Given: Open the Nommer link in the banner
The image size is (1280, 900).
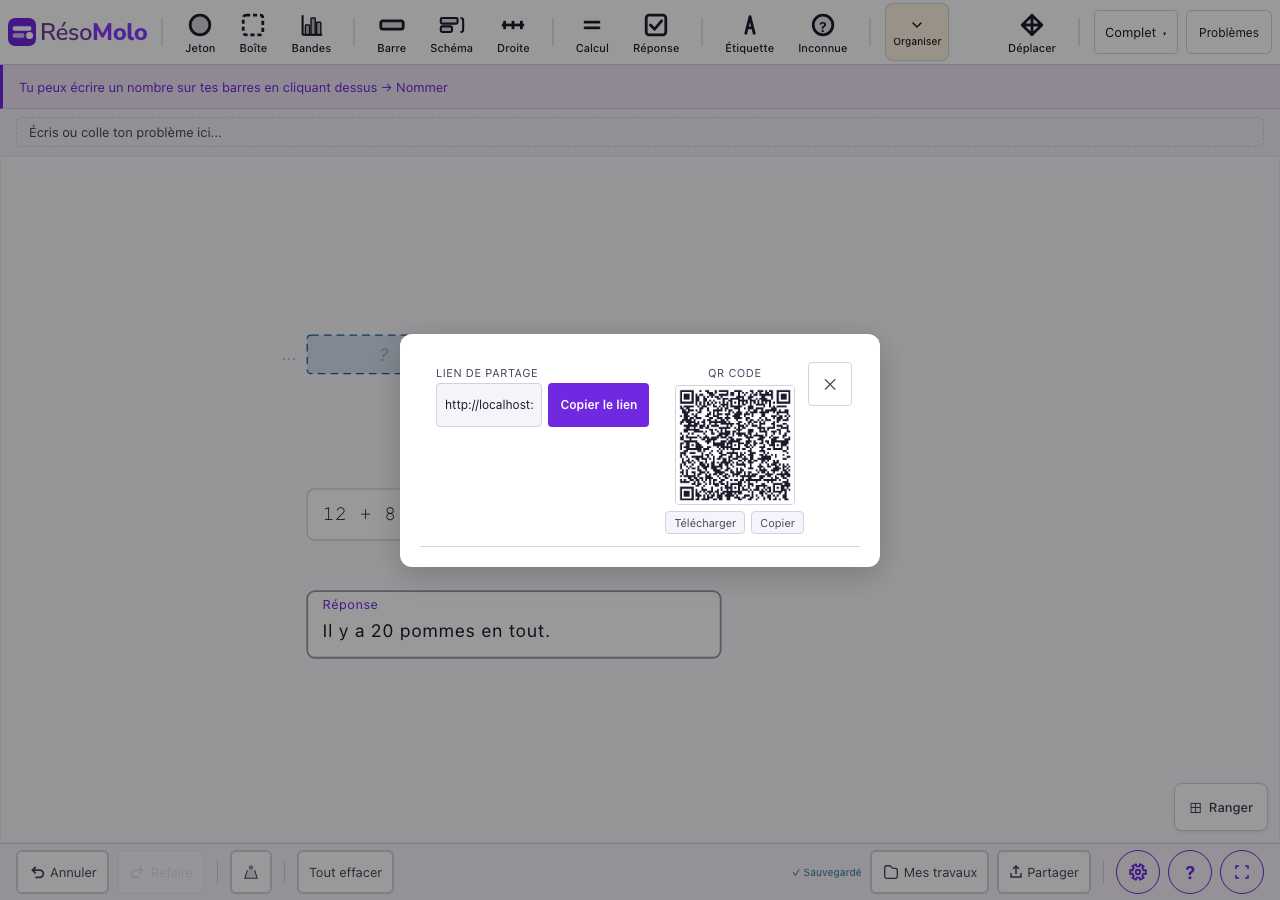Looking at the screenshot, I should 421,87.
